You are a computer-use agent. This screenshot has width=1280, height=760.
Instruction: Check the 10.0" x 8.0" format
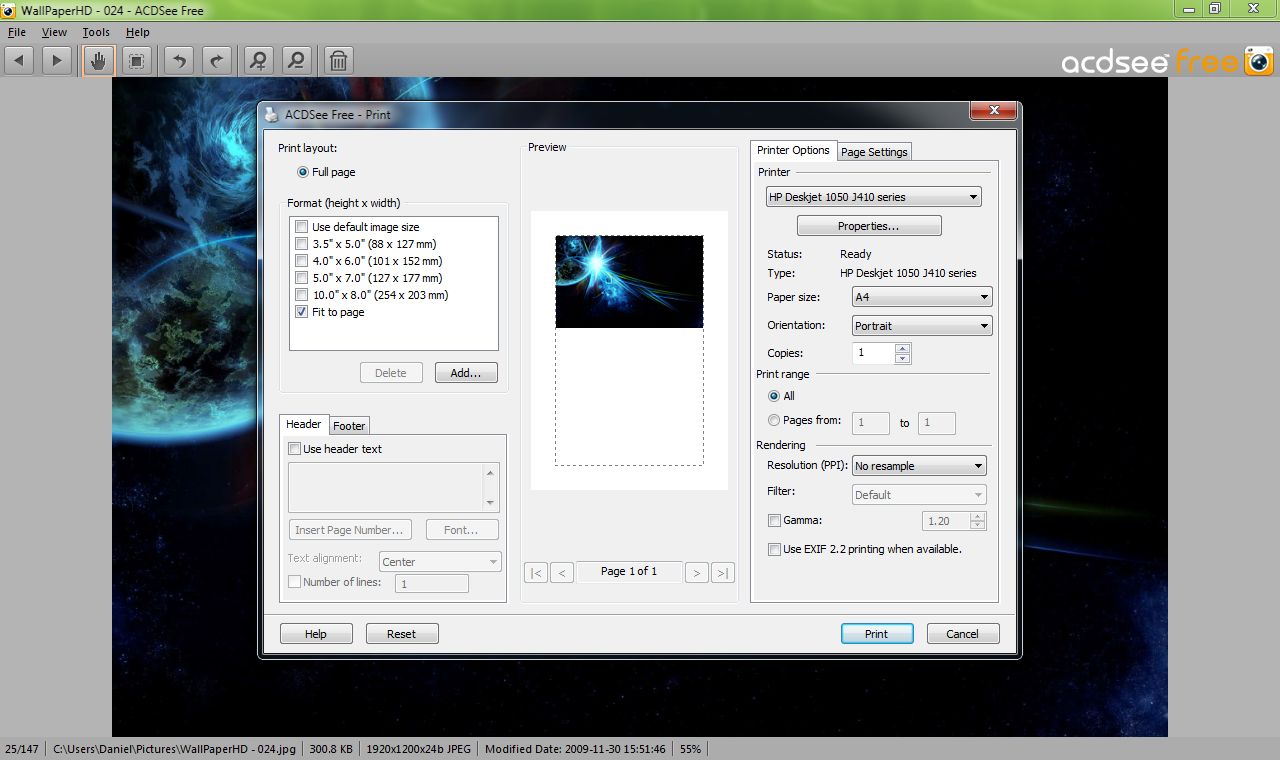point(302,295)
